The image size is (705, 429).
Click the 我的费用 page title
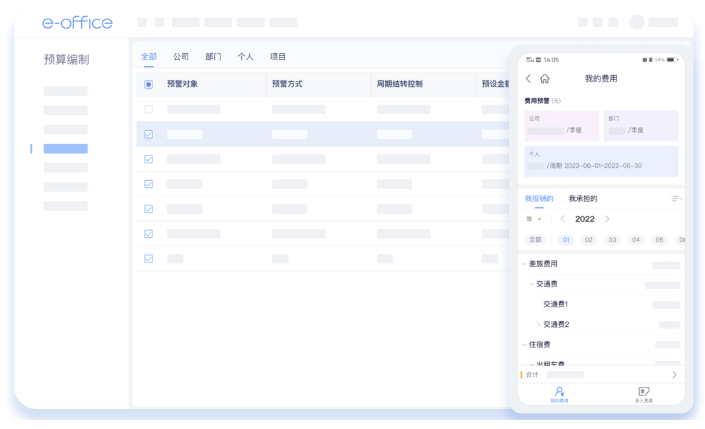point(601,79)
